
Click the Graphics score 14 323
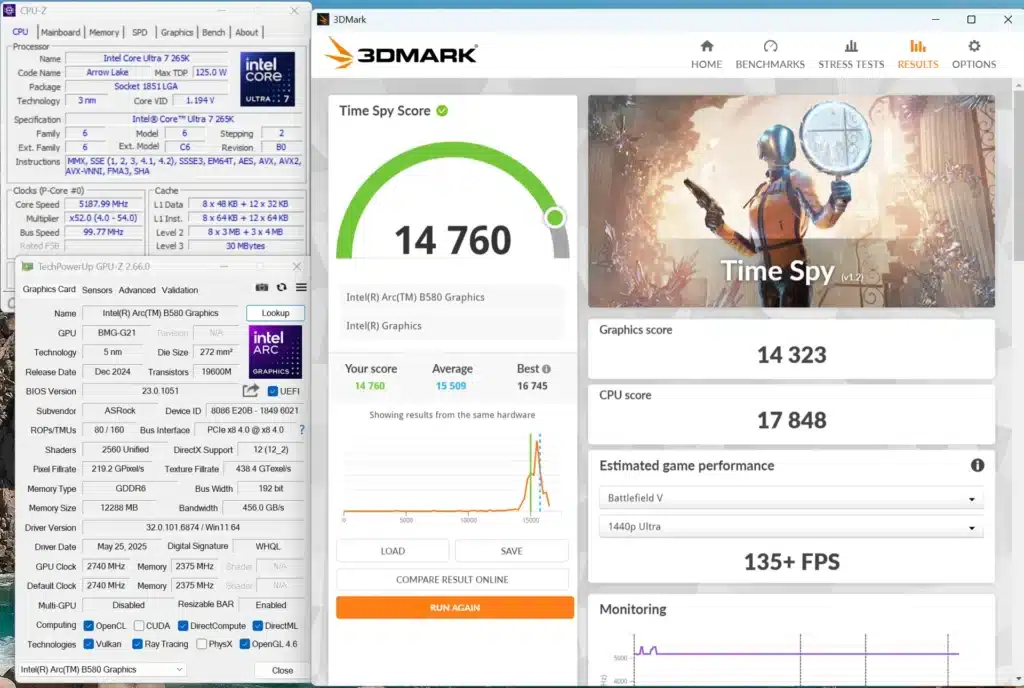click(792, 355)
